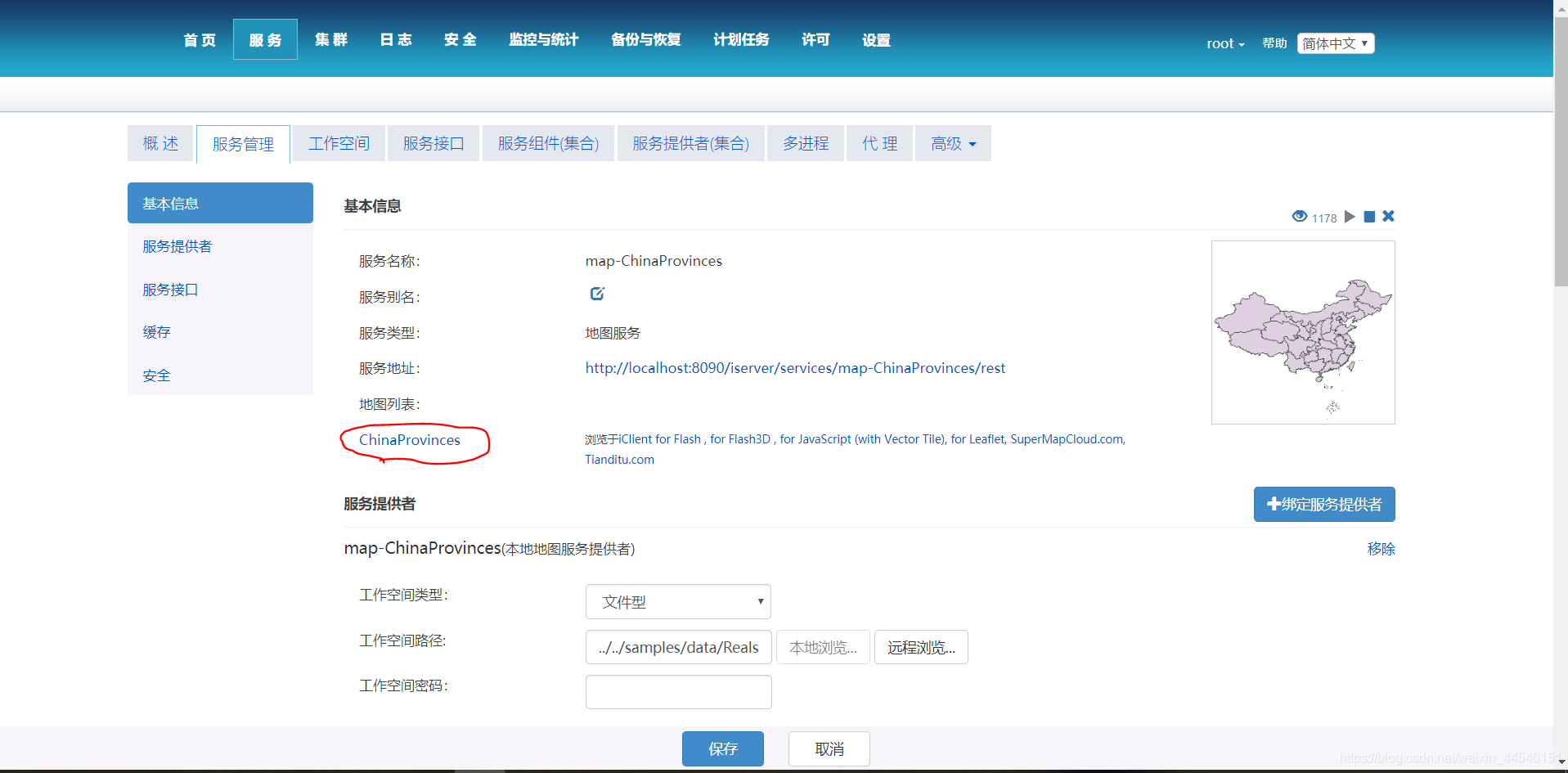The height and width of the screenshot is (773, 1568).
Task: Open the 计划任务 menu
Action: pos(741,40)
